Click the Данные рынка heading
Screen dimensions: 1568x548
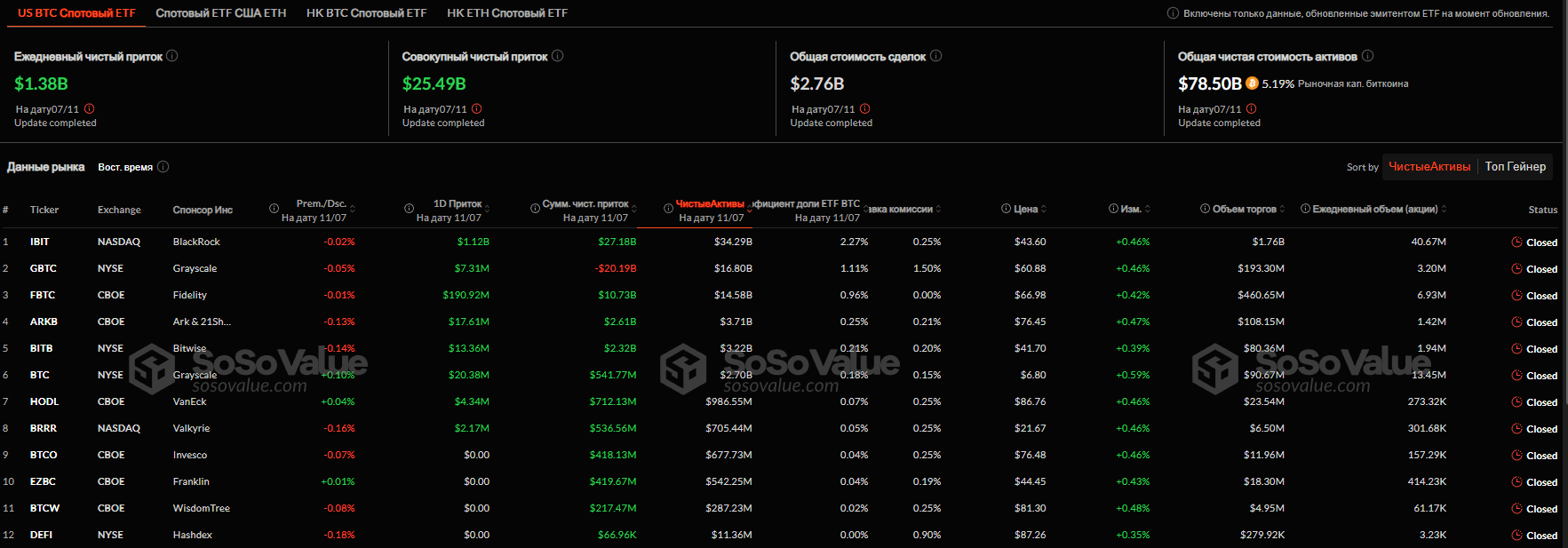pos(46,167)
